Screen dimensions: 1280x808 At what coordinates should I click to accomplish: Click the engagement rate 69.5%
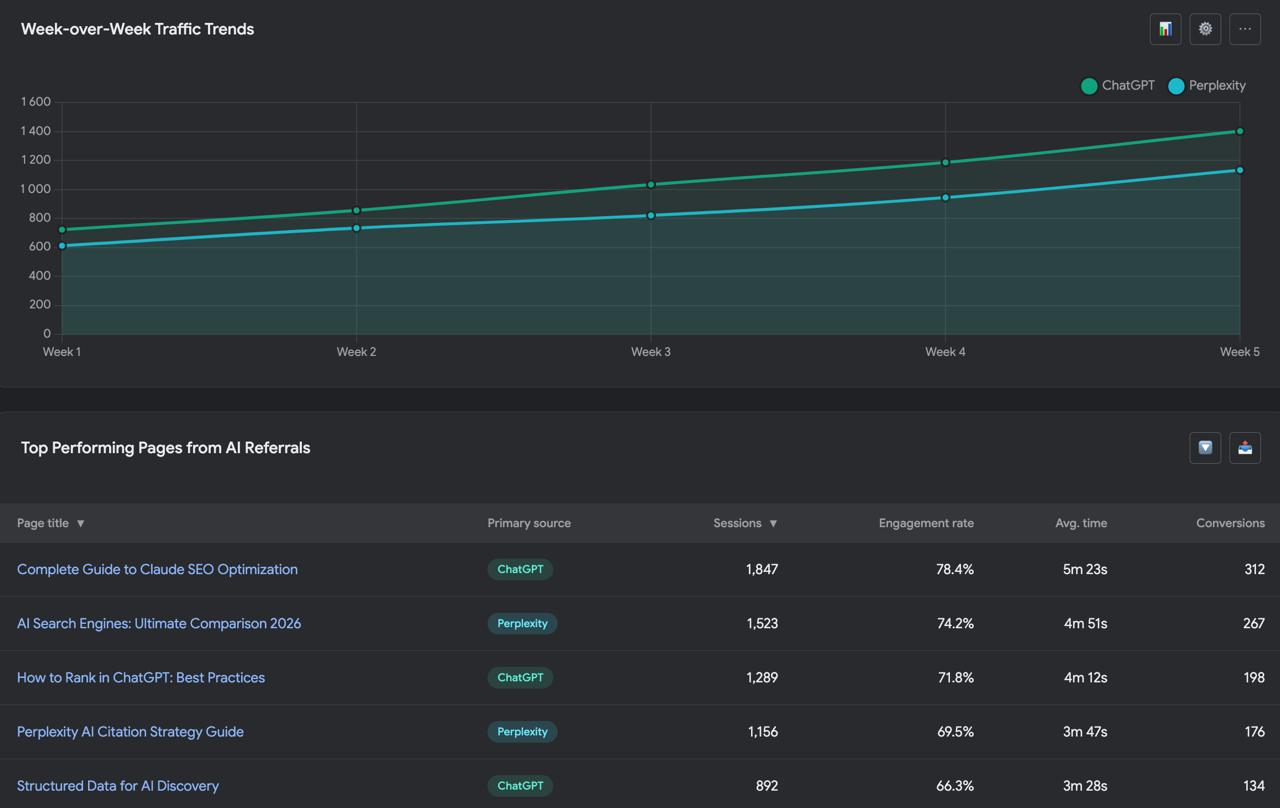955,731
